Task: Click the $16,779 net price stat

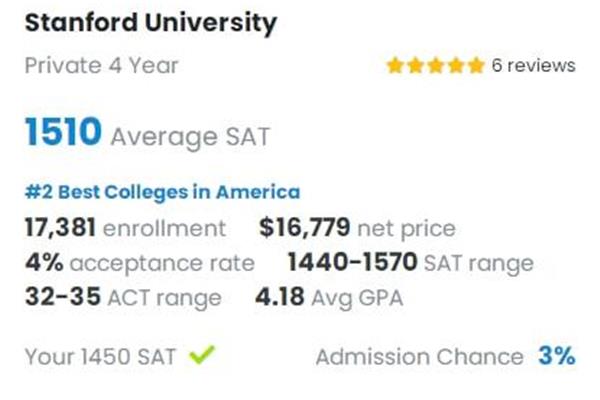Action: (x=357, y=228)
